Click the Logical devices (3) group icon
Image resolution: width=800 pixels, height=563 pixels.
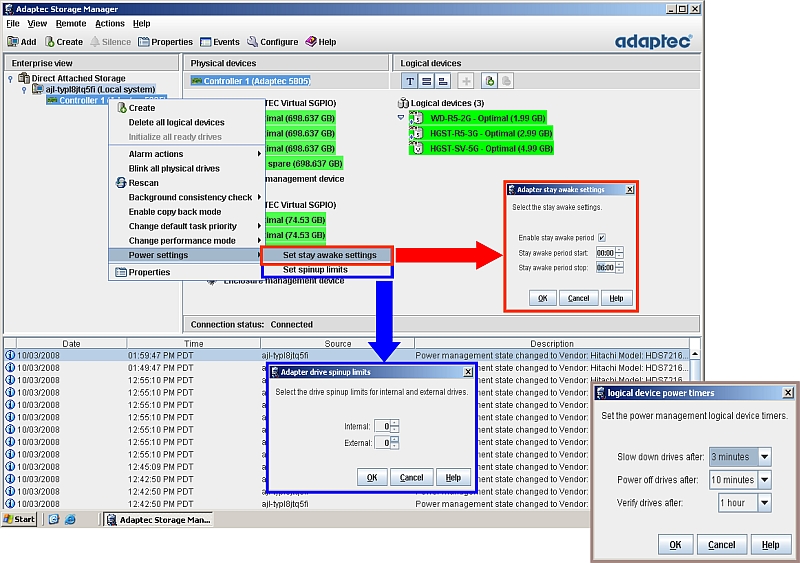[x=403, y=103]
